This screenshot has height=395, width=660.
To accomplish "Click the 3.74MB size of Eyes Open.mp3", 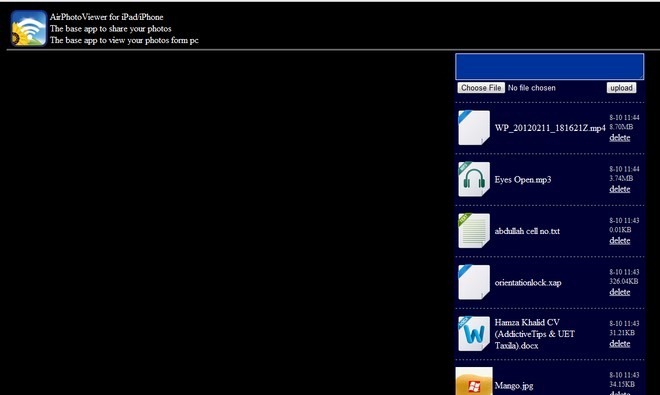I will pos(621,178).
